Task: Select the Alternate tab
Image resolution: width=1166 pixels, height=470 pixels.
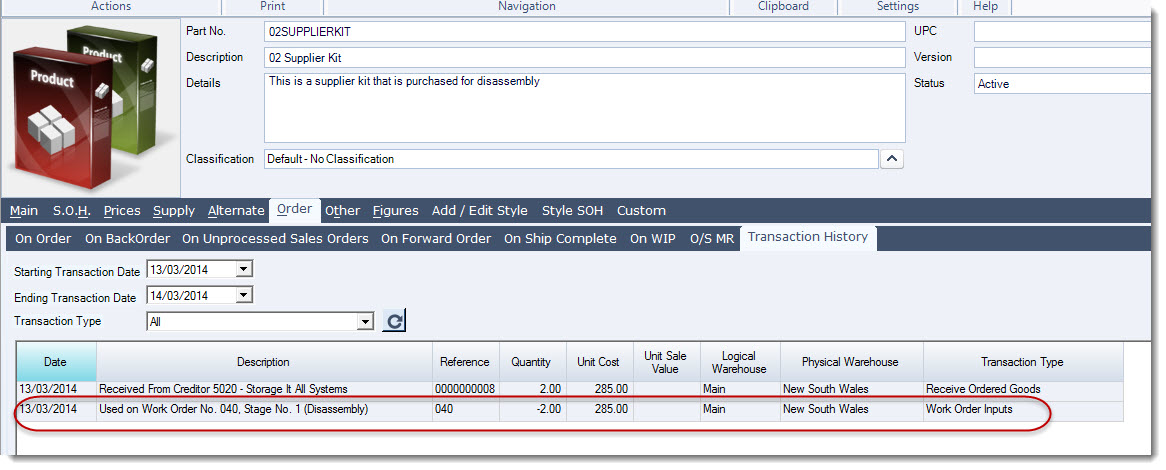Action: pyautogui.click(x=236, y=210)
